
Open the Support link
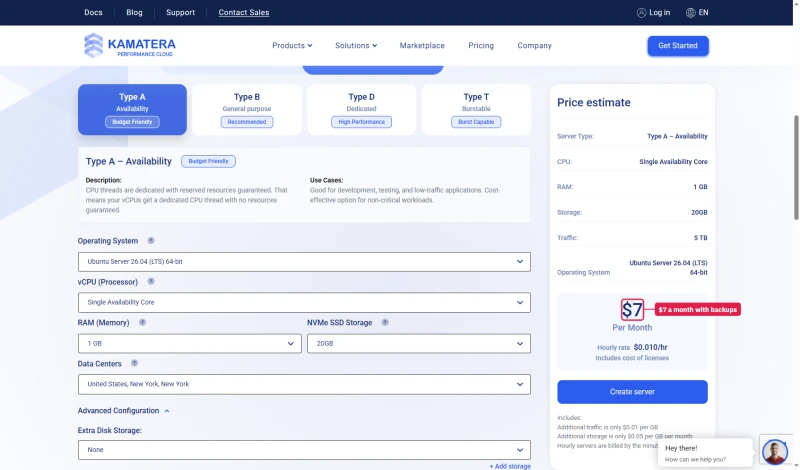click(x=180, y=12)
